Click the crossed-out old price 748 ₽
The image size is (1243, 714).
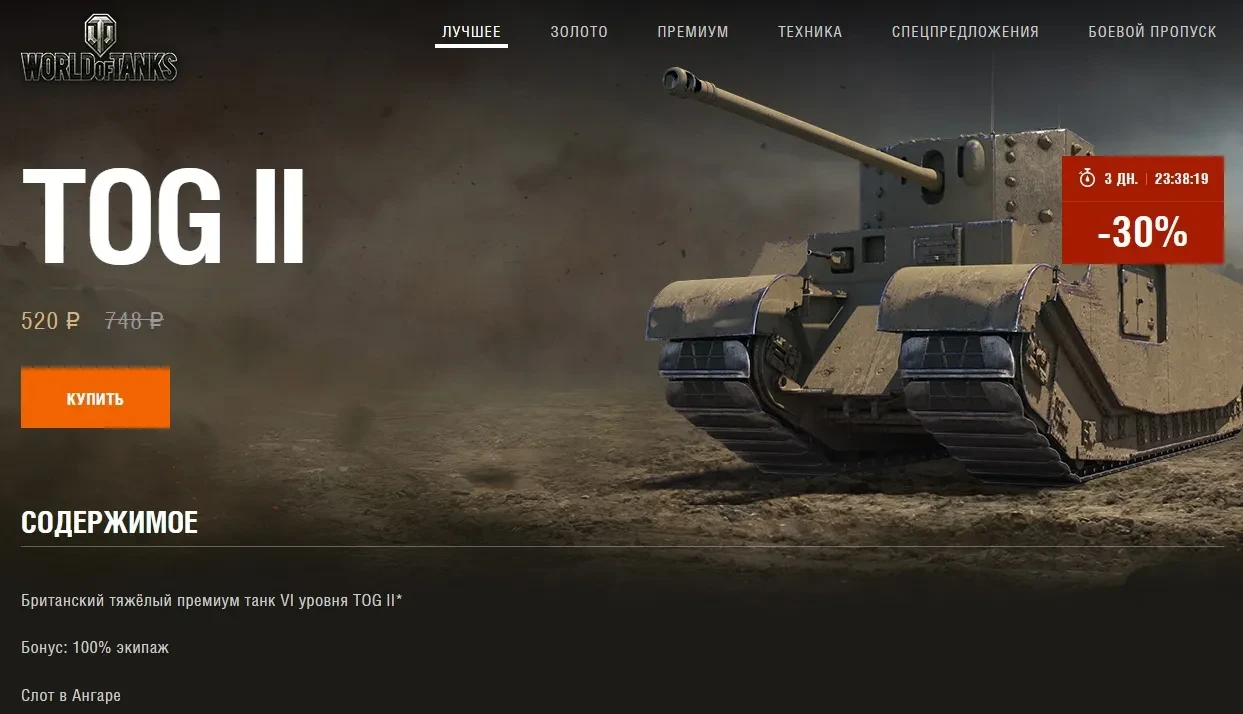tap(134, 321)
